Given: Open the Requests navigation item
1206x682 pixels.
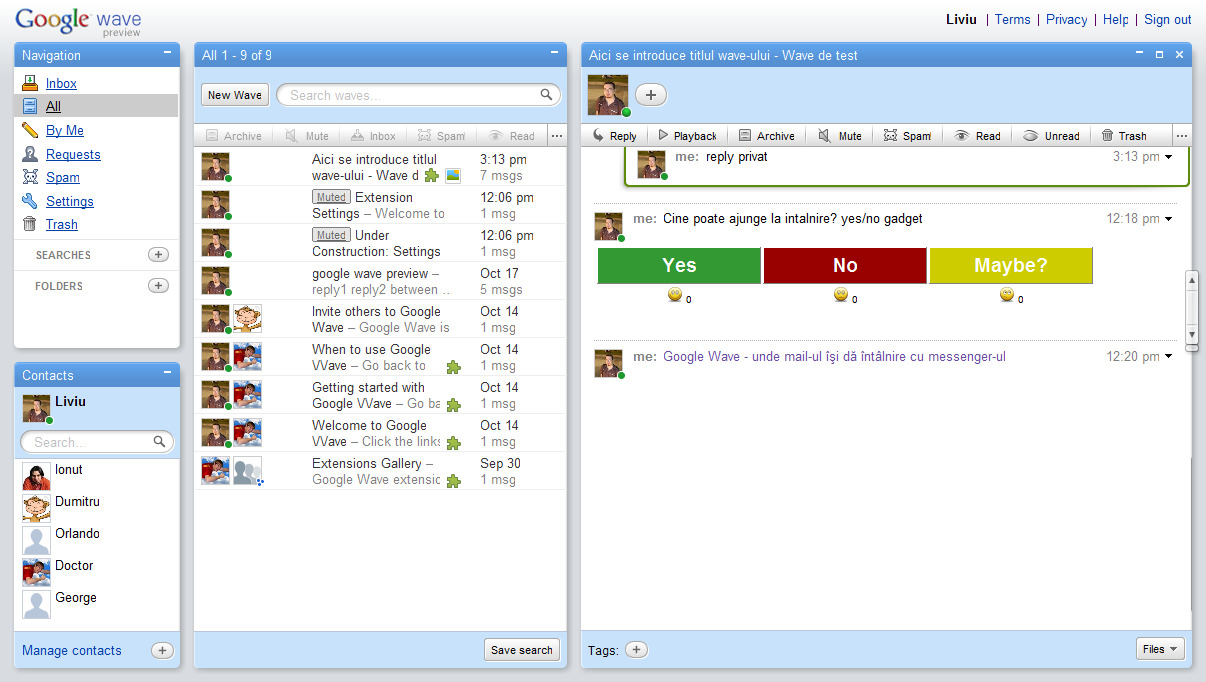Looking at the screenshot, I should tap(73, 154).
